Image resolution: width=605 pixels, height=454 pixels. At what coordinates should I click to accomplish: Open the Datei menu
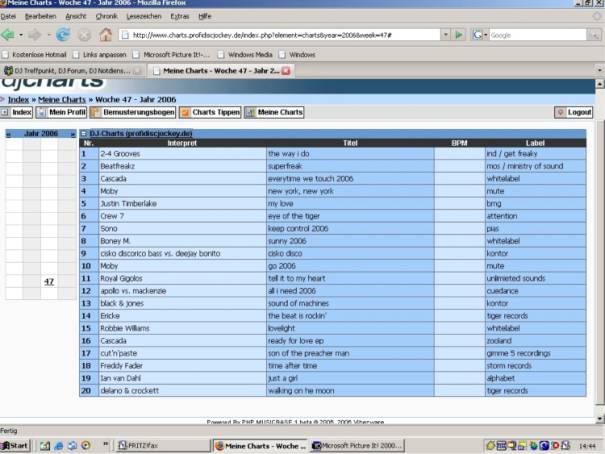[x=8, y=16]
